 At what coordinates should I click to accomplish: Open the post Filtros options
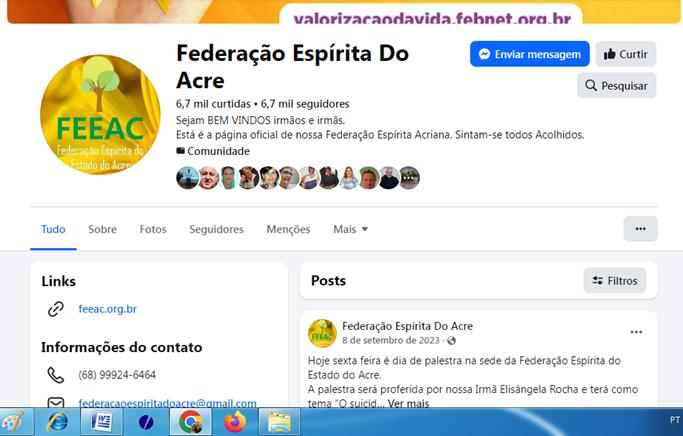point(615,281)
